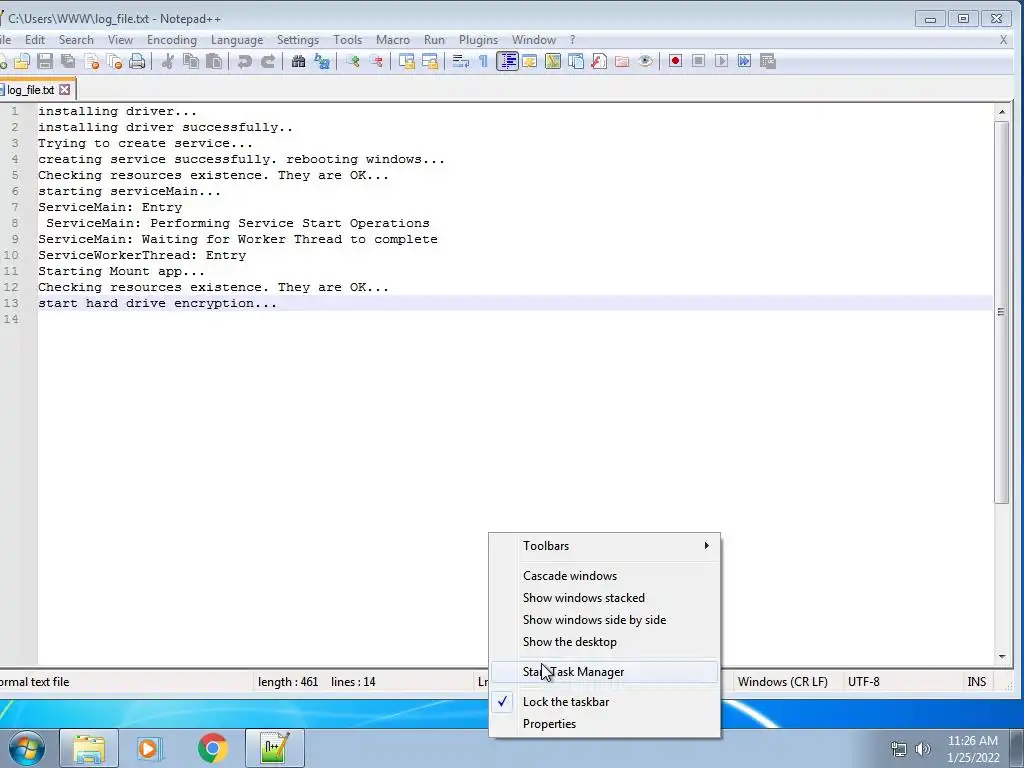Open the View menu
This screenshot has width=1024, height=768.
120,40
